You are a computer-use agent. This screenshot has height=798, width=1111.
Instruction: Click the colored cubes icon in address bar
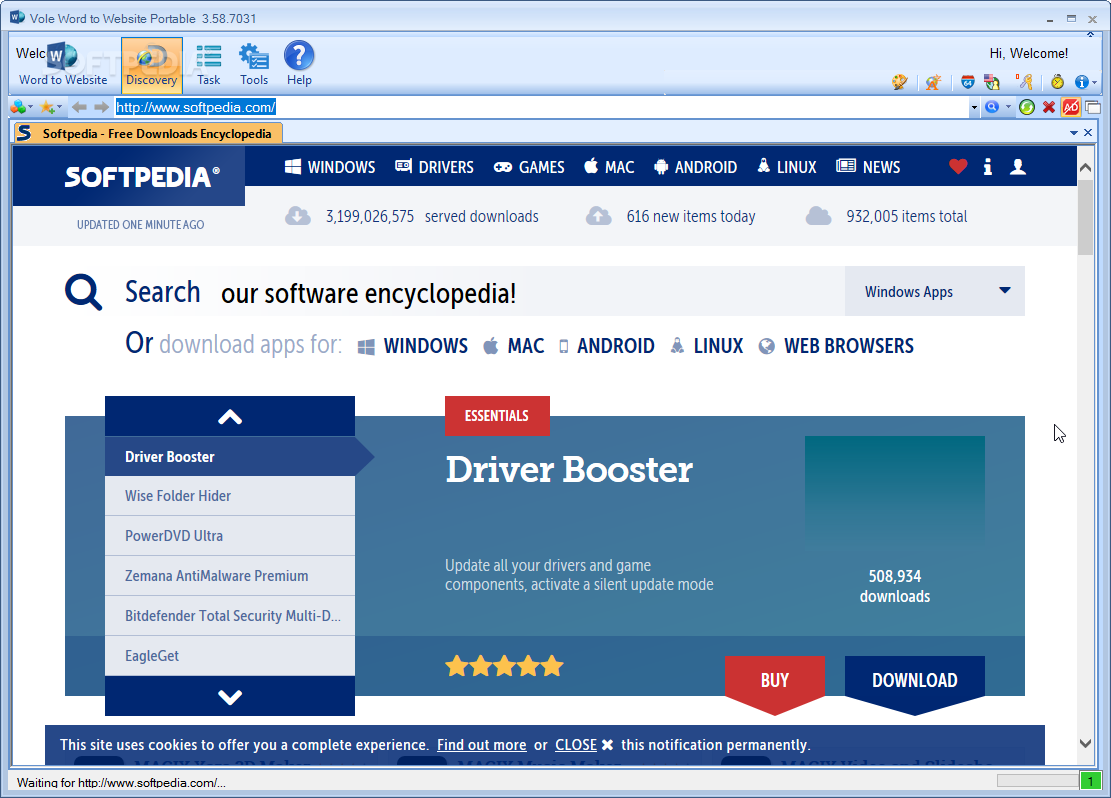click(18, 107)
